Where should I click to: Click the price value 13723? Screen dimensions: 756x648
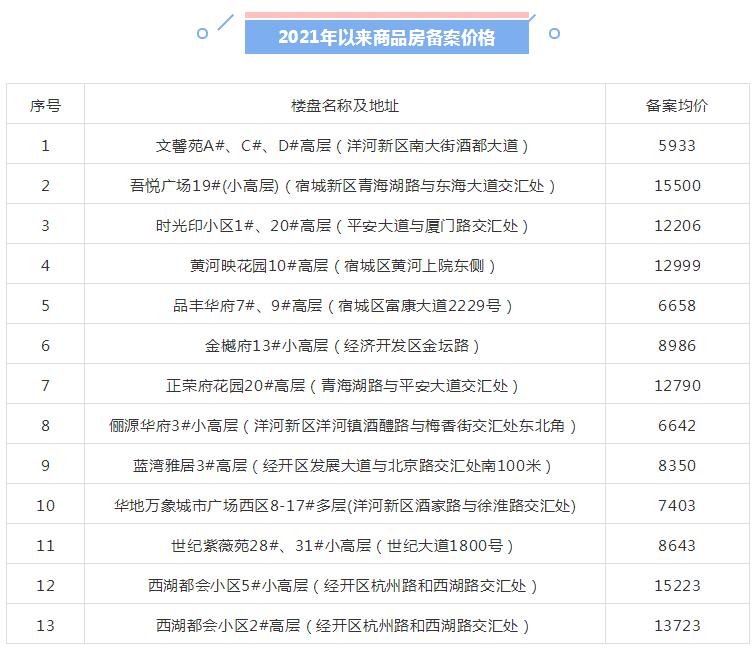click(x=677, y=626)
